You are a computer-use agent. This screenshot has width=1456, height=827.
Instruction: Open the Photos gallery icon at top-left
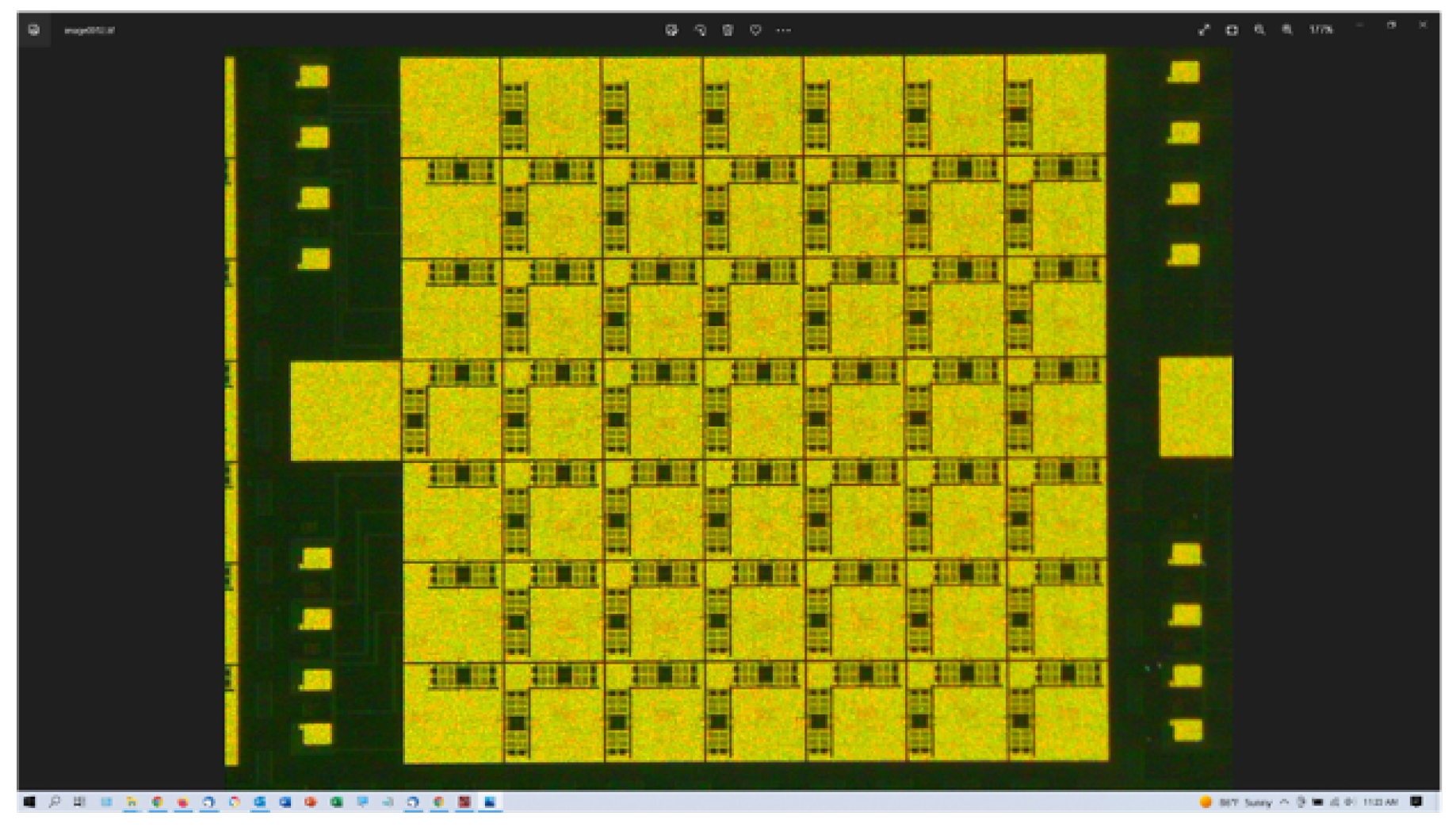(x=34, y=30)
